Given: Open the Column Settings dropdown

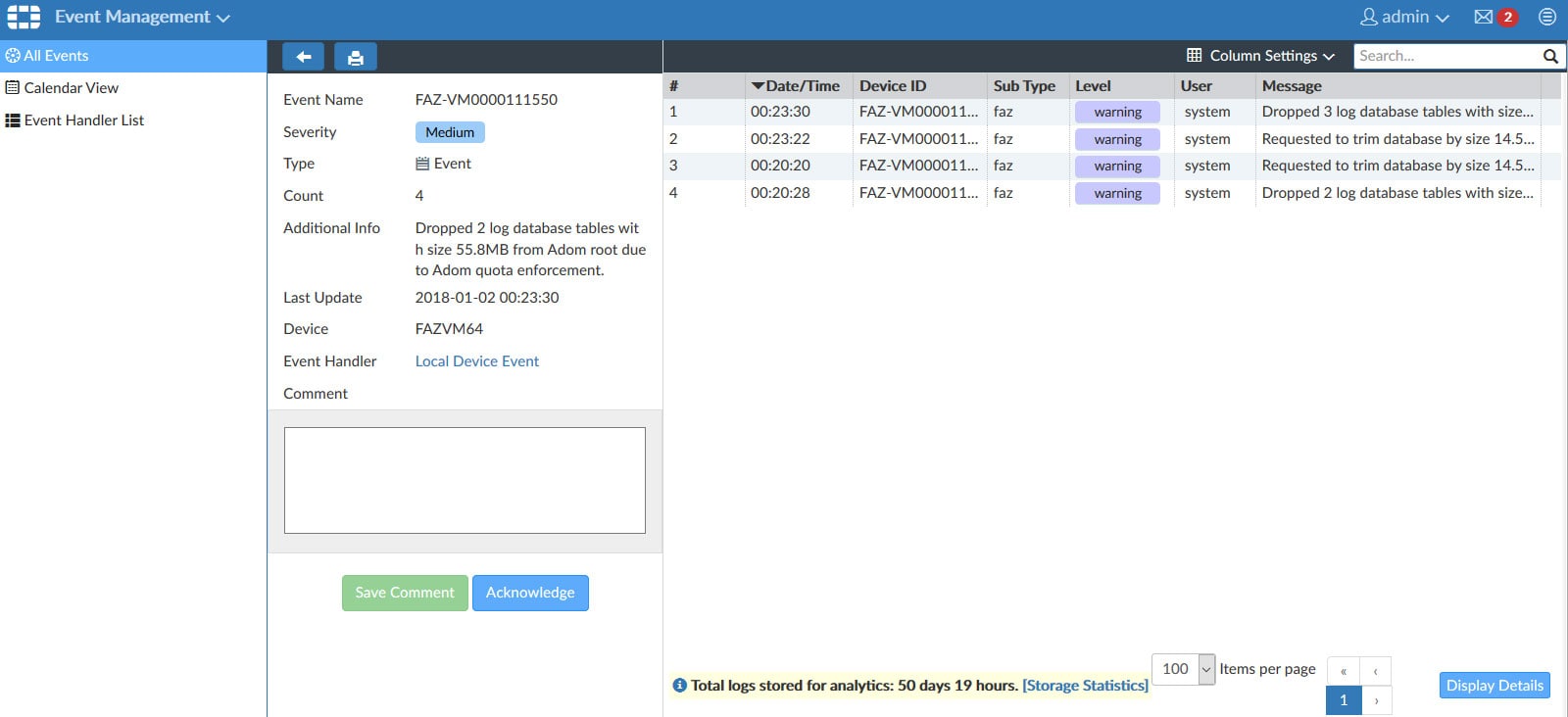Looking at the screenshot, I should (1260, 56).
